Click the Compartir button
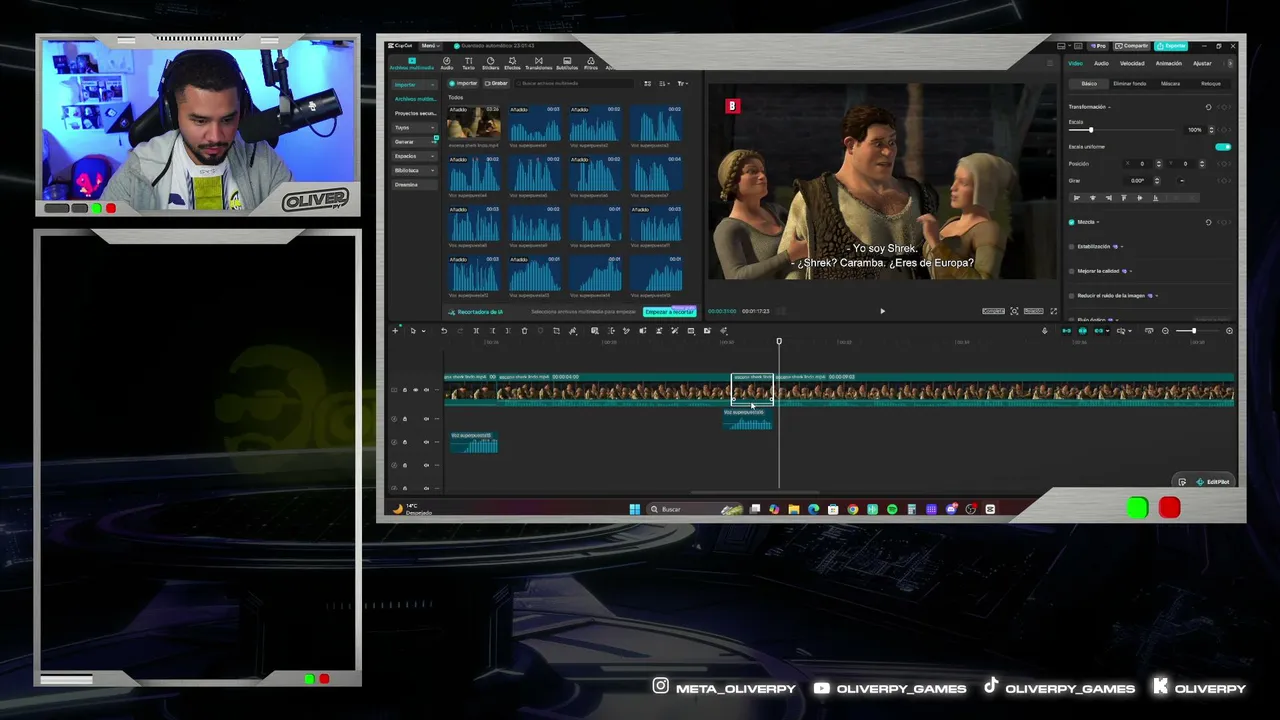The height and width of the screenshot is (720, 1280). point(1133,46)
